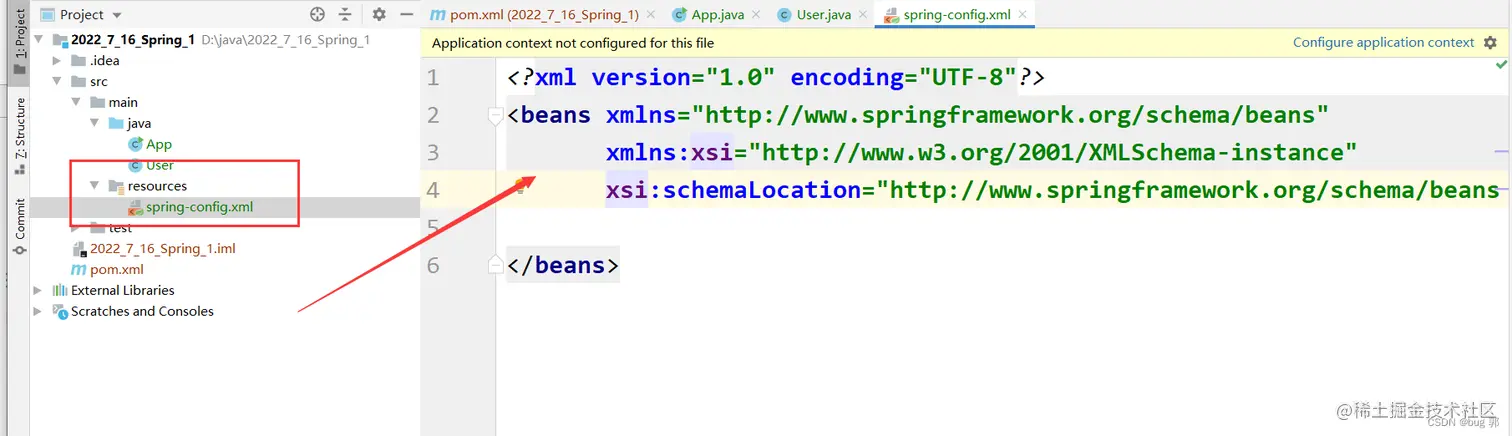Open the Project view dropdown arrow
The height and width of the screenshot is (436, 1512).
(117, 15)
